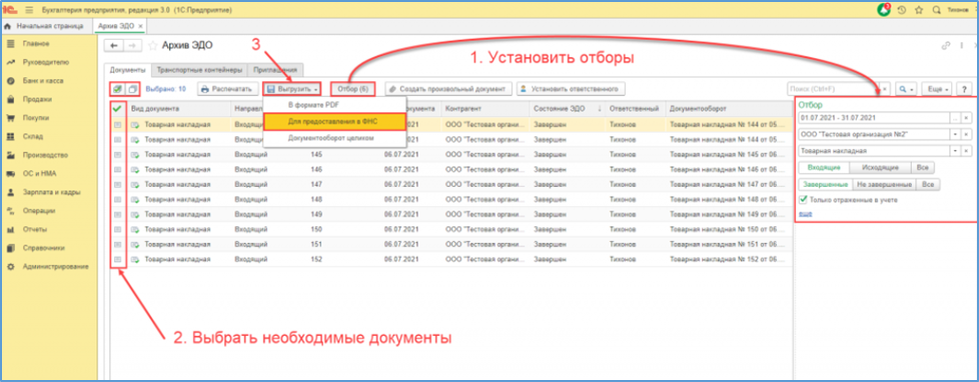Viewport: 979px width, 382px height.
Task: Select the Не завершенные status filter
Action: click(884, 185)
